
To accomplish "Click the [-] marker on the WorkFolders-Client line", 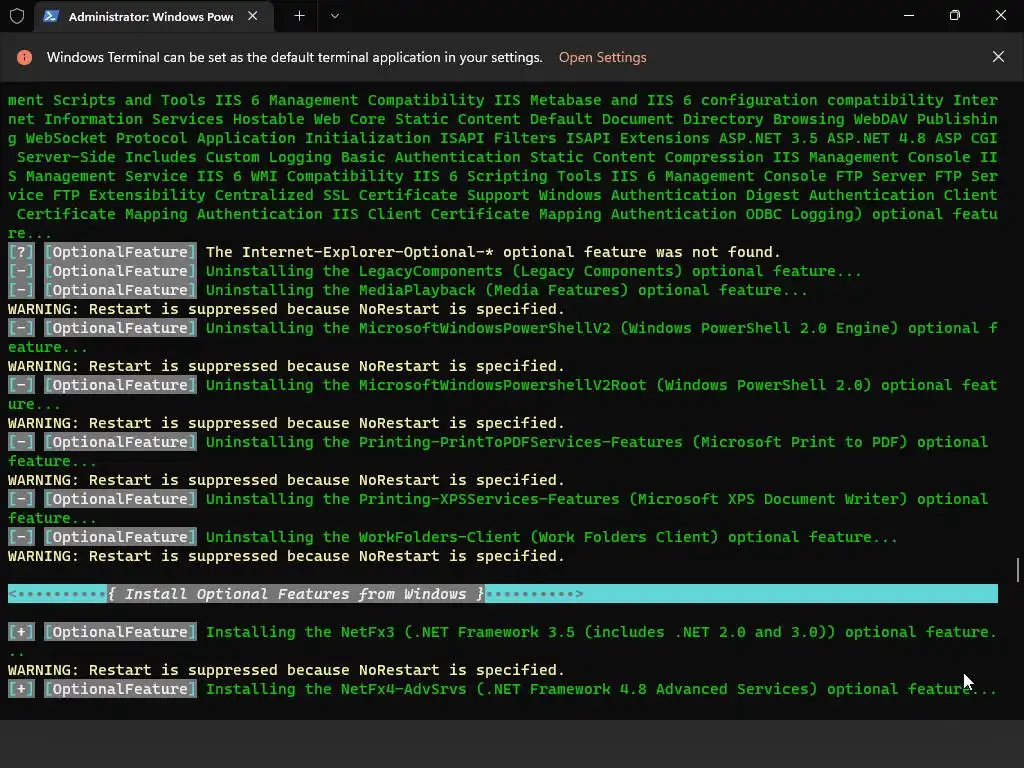I will pos(21,537).
